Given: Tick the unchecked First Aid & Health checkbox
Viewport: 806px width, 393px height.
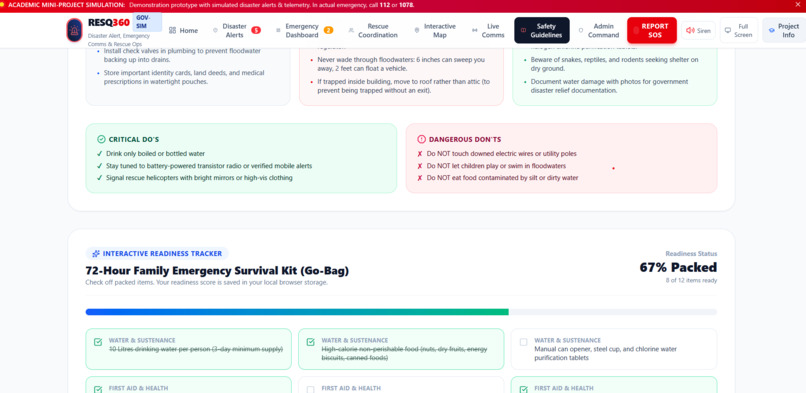Looking at the screenshot, I should 310,389.
